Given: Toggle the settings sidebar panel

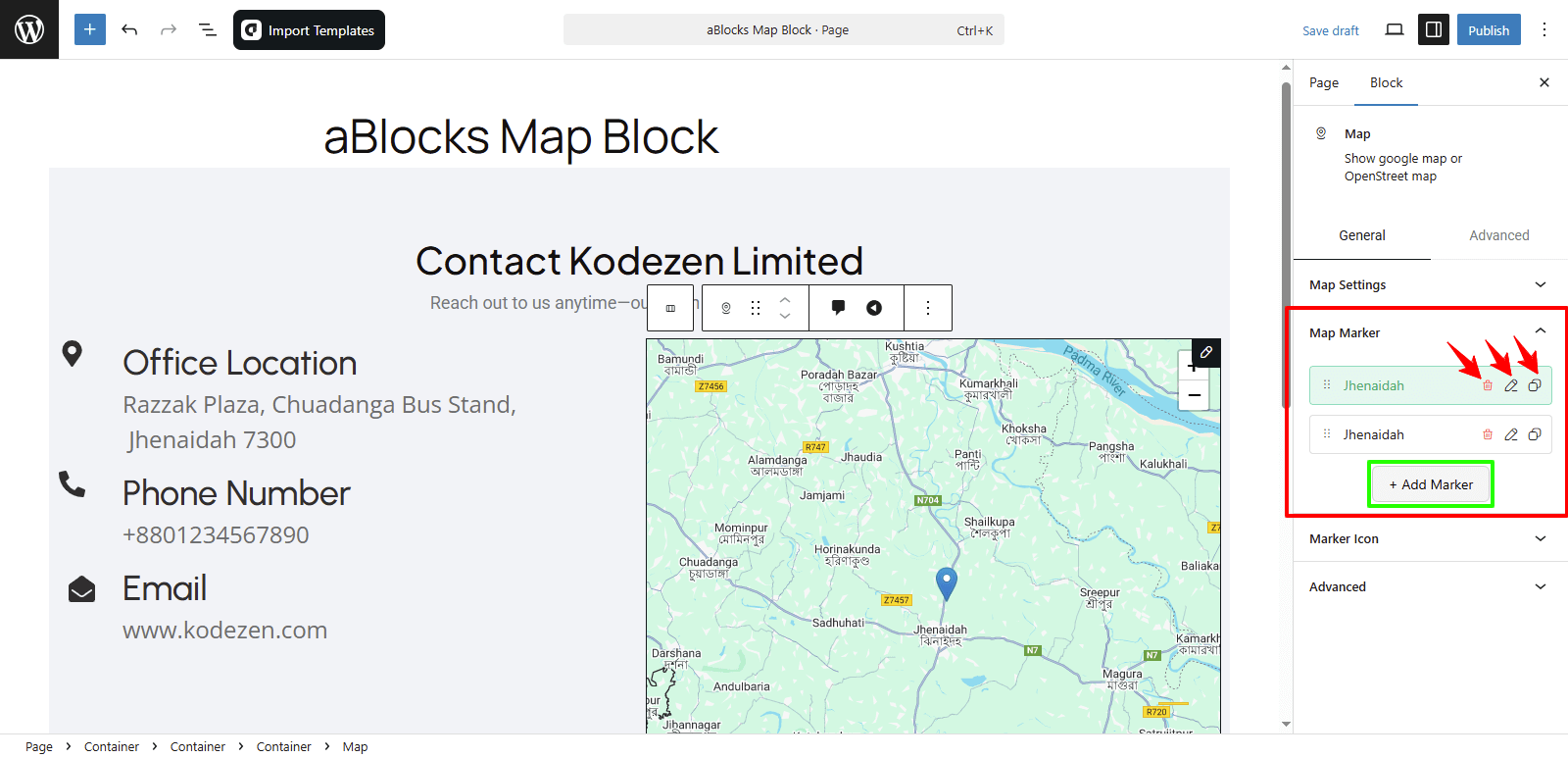Looking at the screenshot, I should [x=1434, y=29].
